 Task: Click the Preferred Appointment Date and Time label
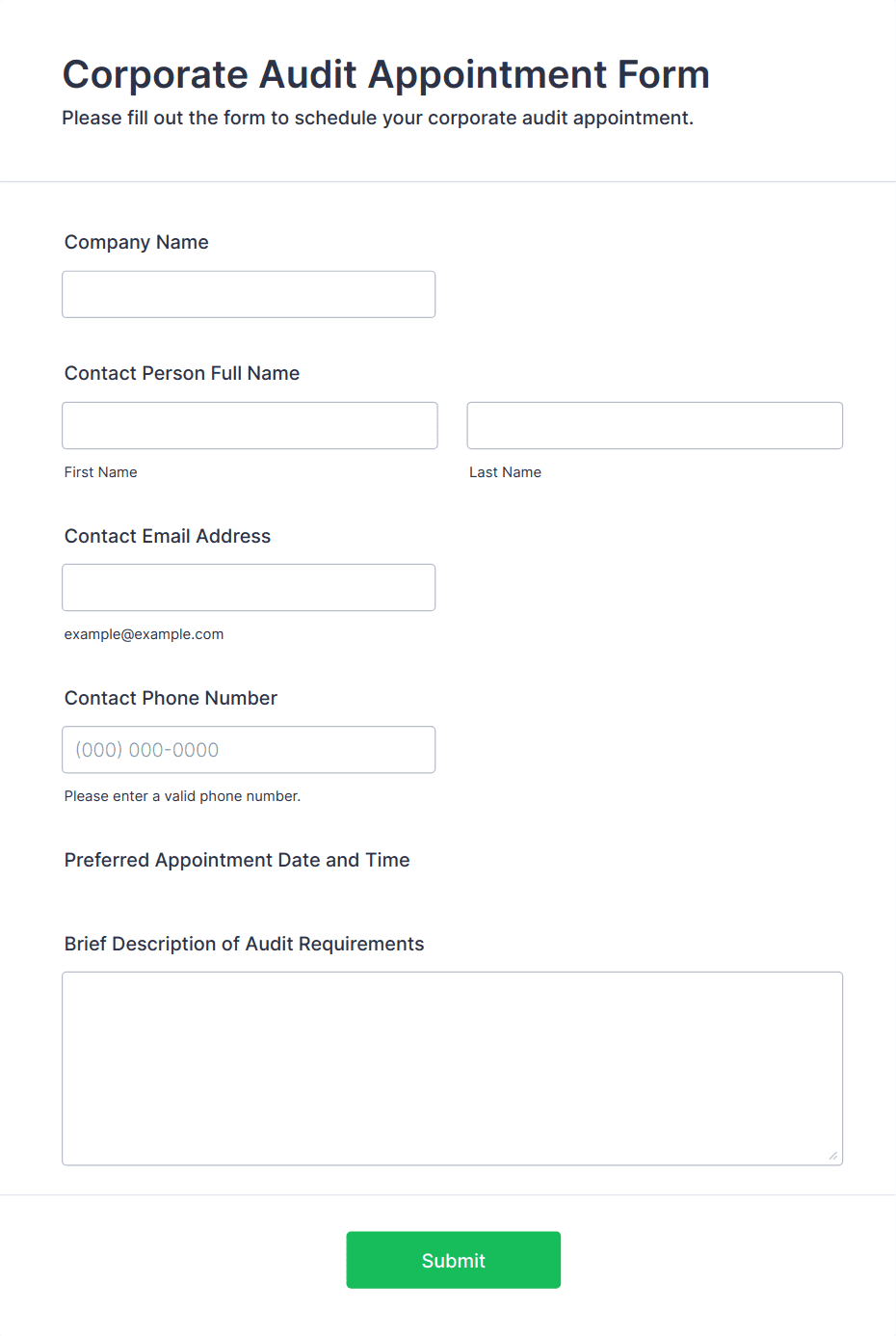point(237,860)
